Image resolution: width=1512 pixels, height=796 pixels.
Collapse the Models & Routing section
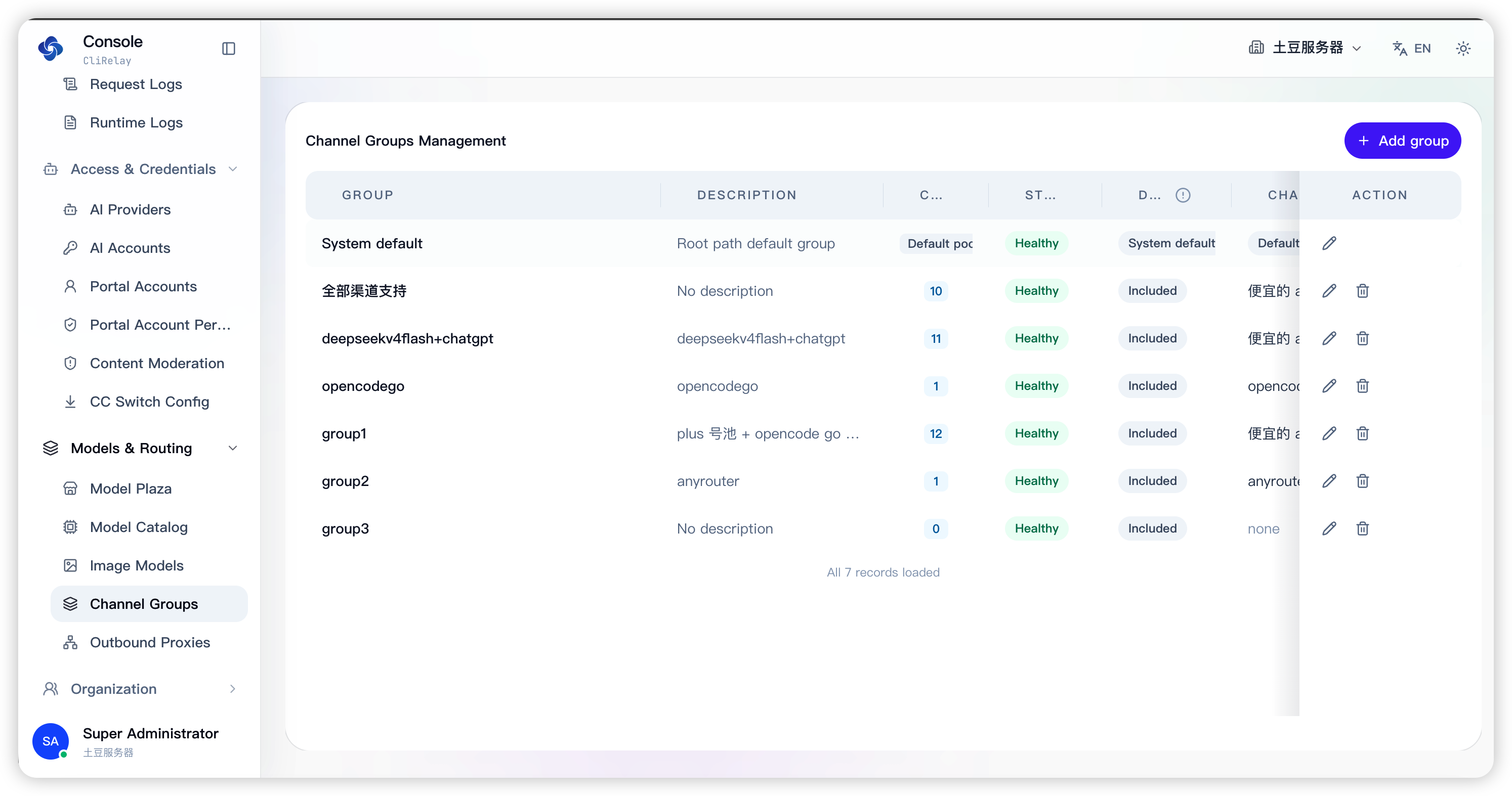[141, 449]
